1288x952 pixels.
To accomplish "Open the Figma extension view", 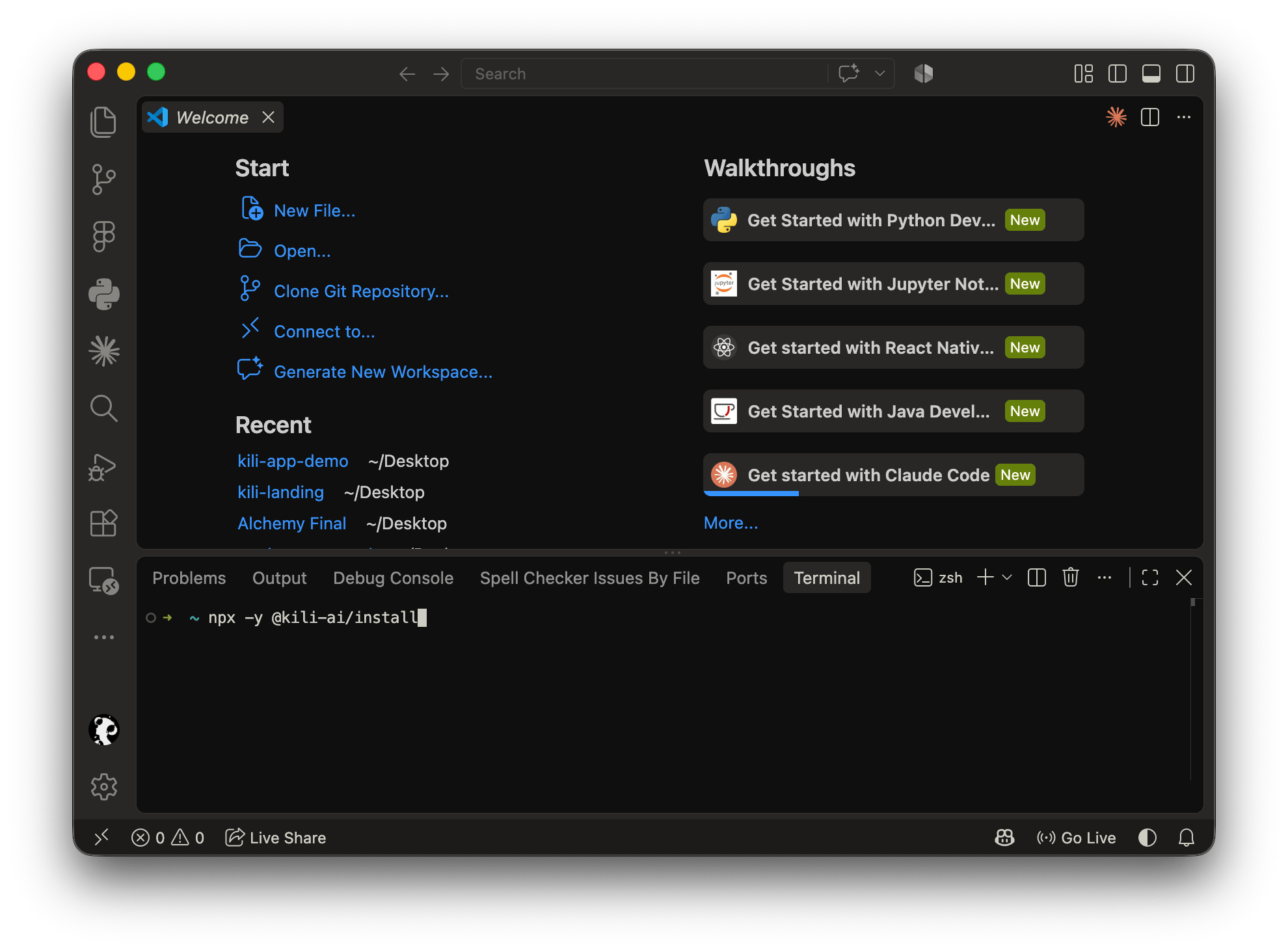I will point(103,236).
